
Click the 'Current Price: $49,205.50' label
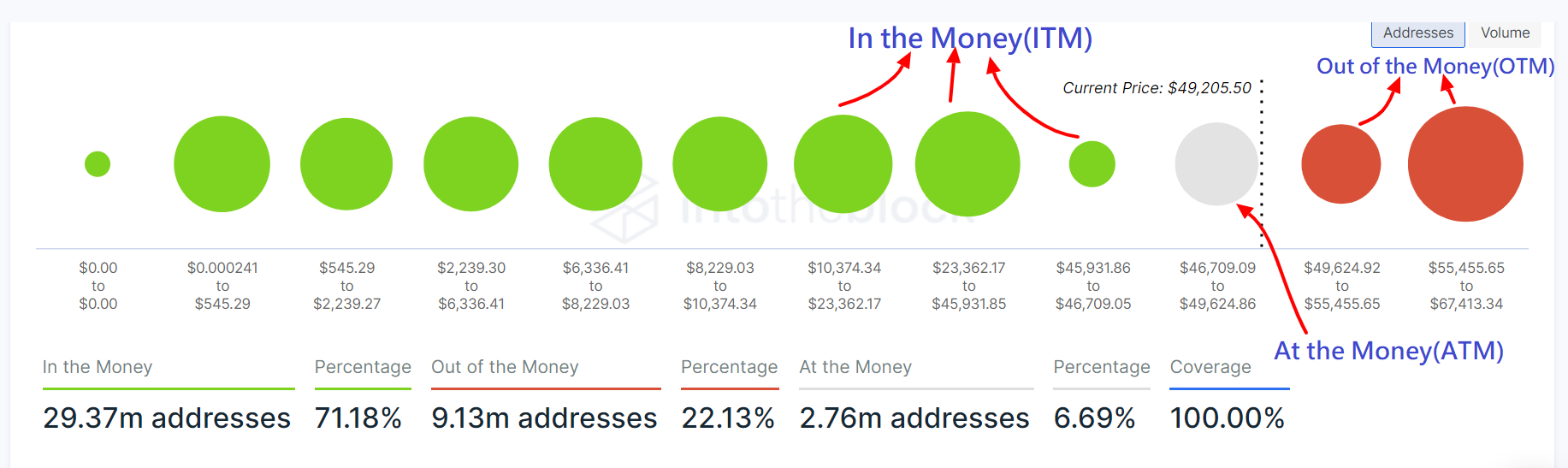tap(1157, 88)
